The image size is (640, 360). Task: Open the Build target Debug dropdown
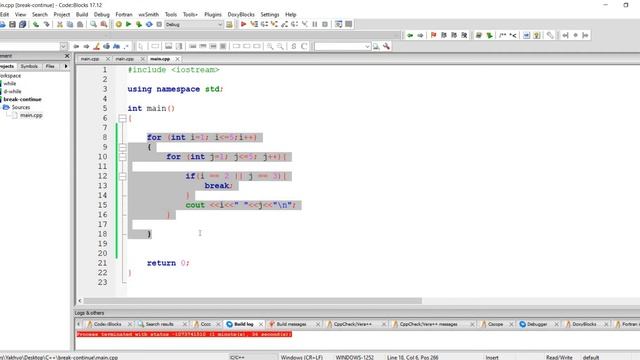(194, 24)
